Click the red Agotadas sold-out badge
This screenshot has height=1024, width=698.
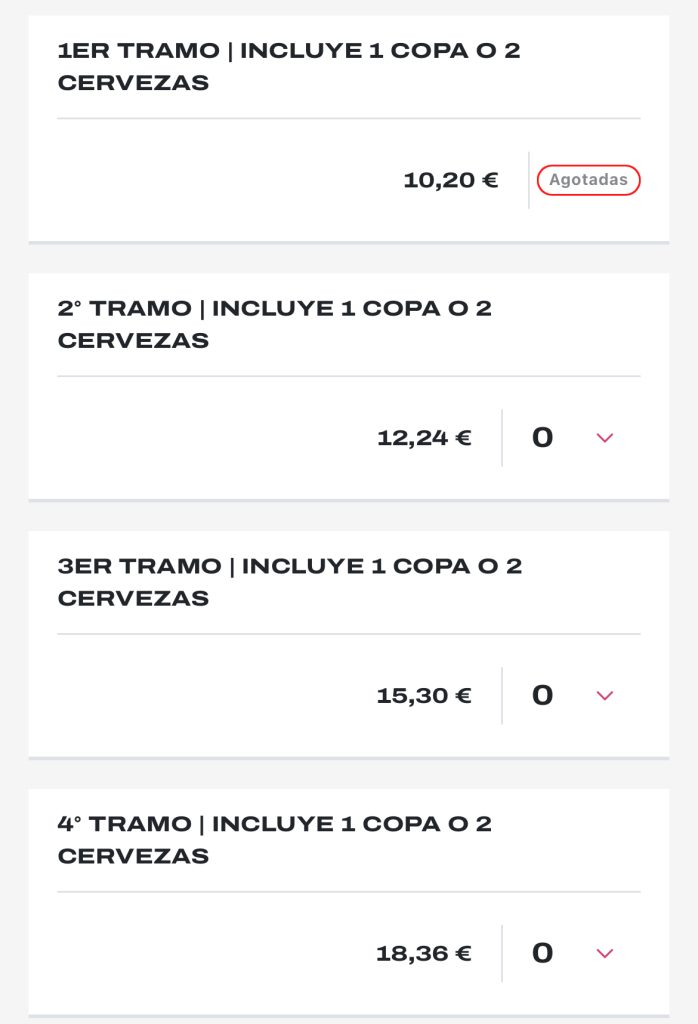pyautogui.click(x=589, y=180)
